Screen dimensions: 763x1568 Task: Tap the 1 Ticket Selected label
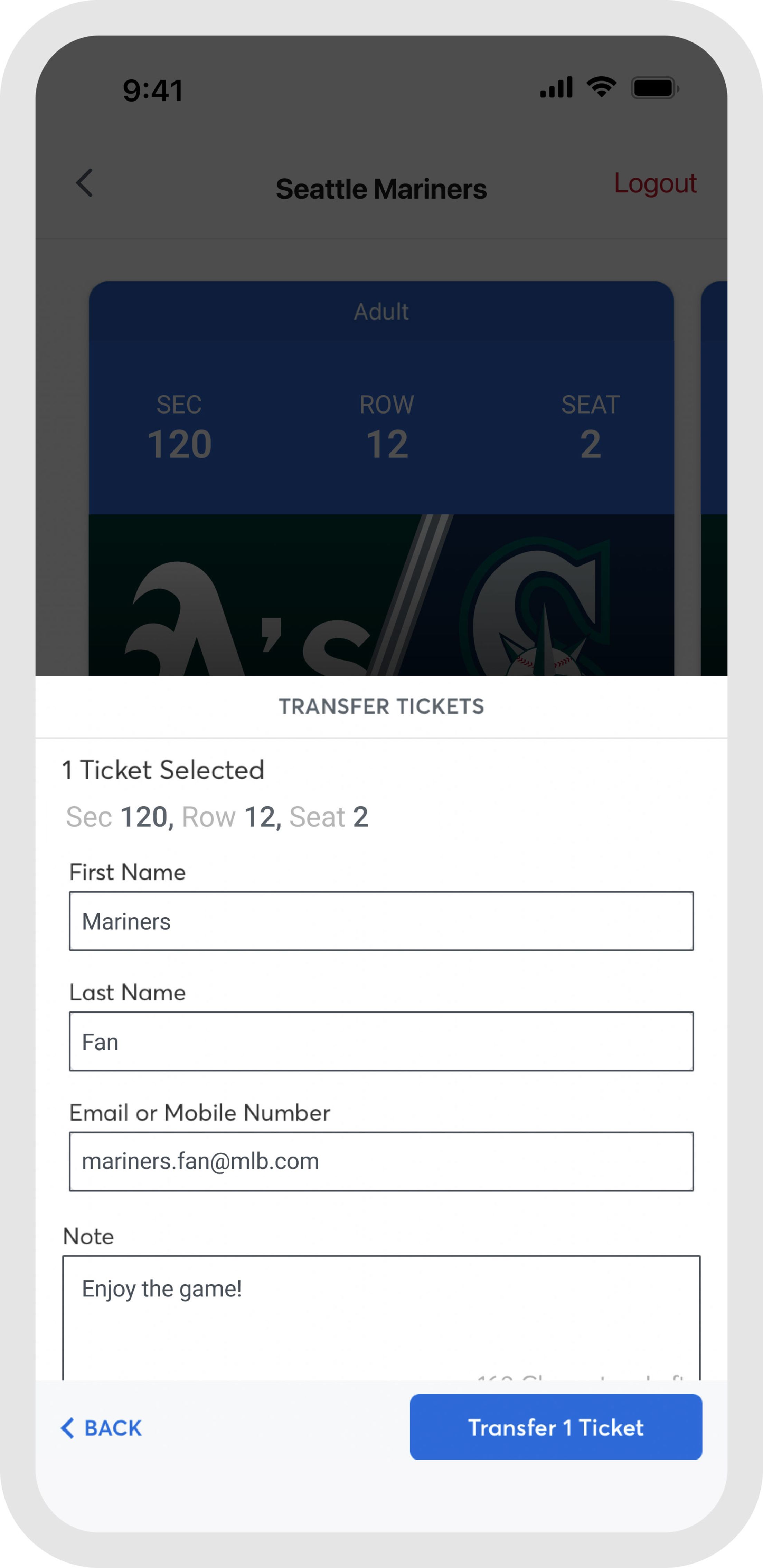[x=162, y=770]
